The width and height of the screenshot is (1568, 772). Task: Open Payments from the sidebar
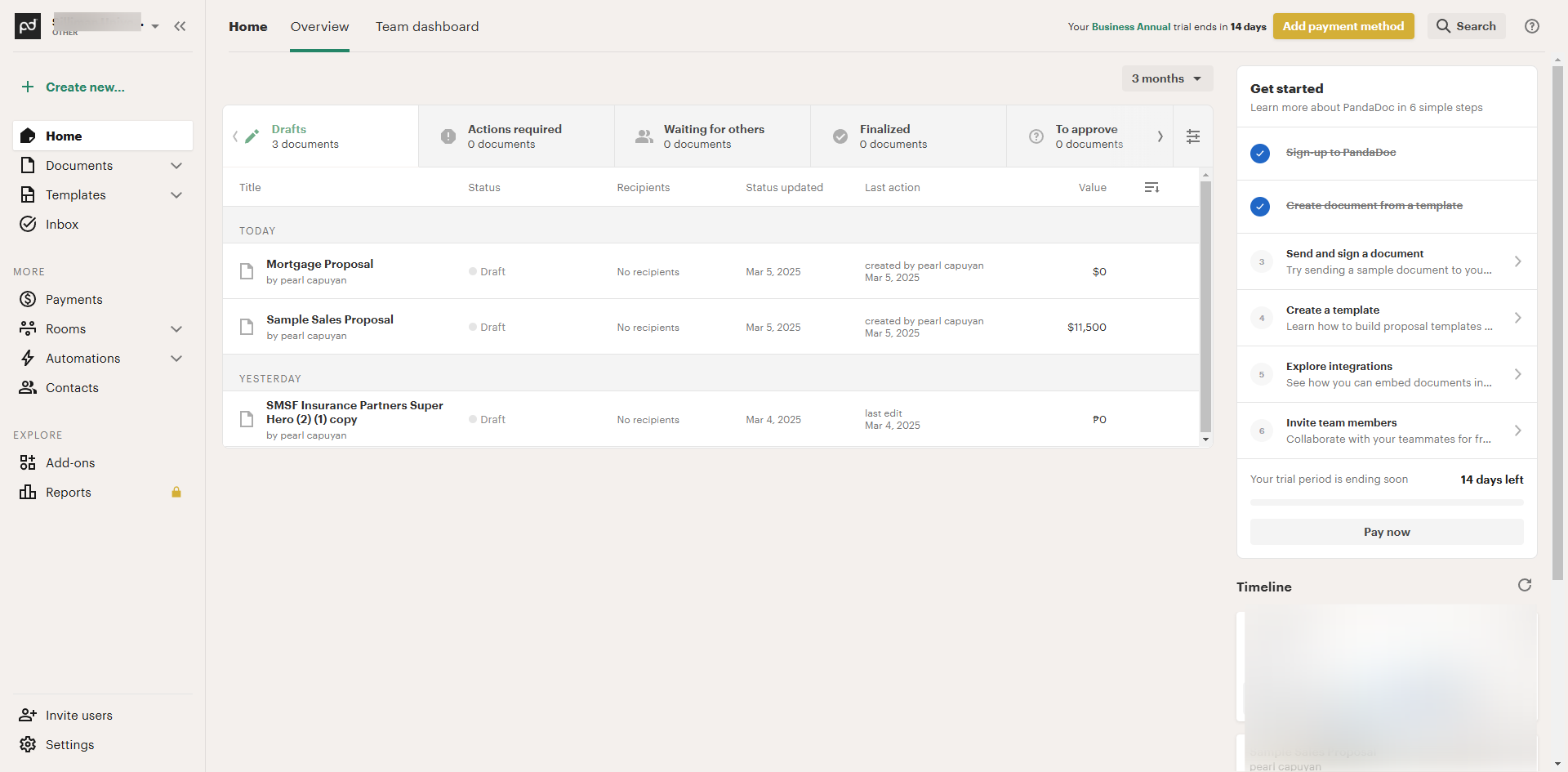73,300
